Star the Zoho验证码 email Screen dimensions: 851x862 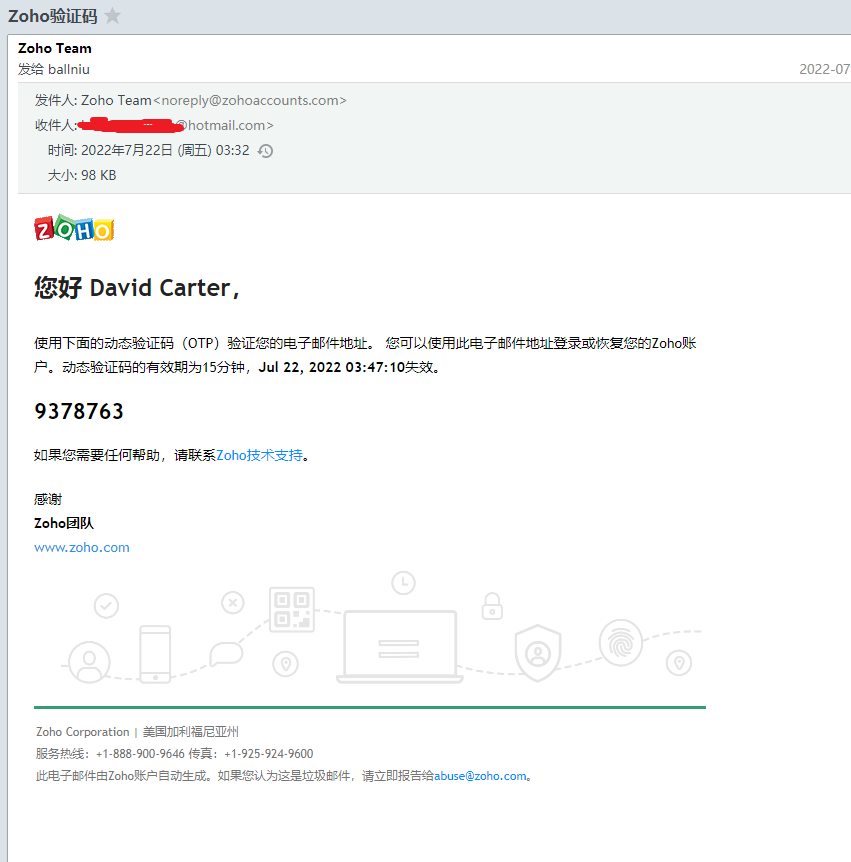[x=112, y=16]
